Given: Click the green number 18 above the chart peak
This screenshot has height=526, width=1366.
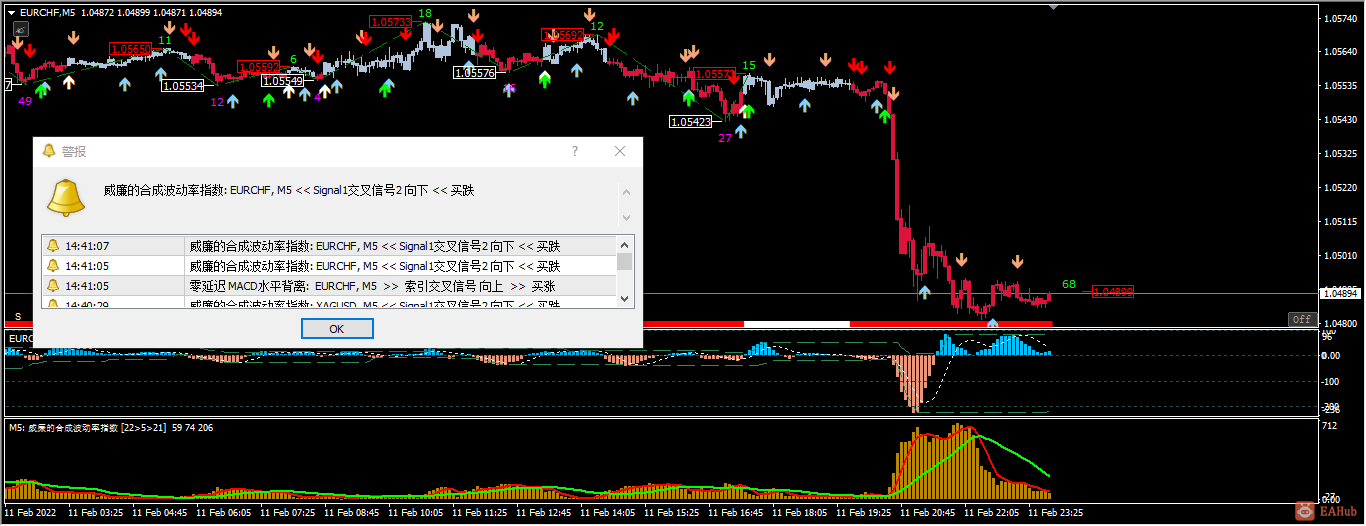Looking at the screenshot, I should pos(425,13).
